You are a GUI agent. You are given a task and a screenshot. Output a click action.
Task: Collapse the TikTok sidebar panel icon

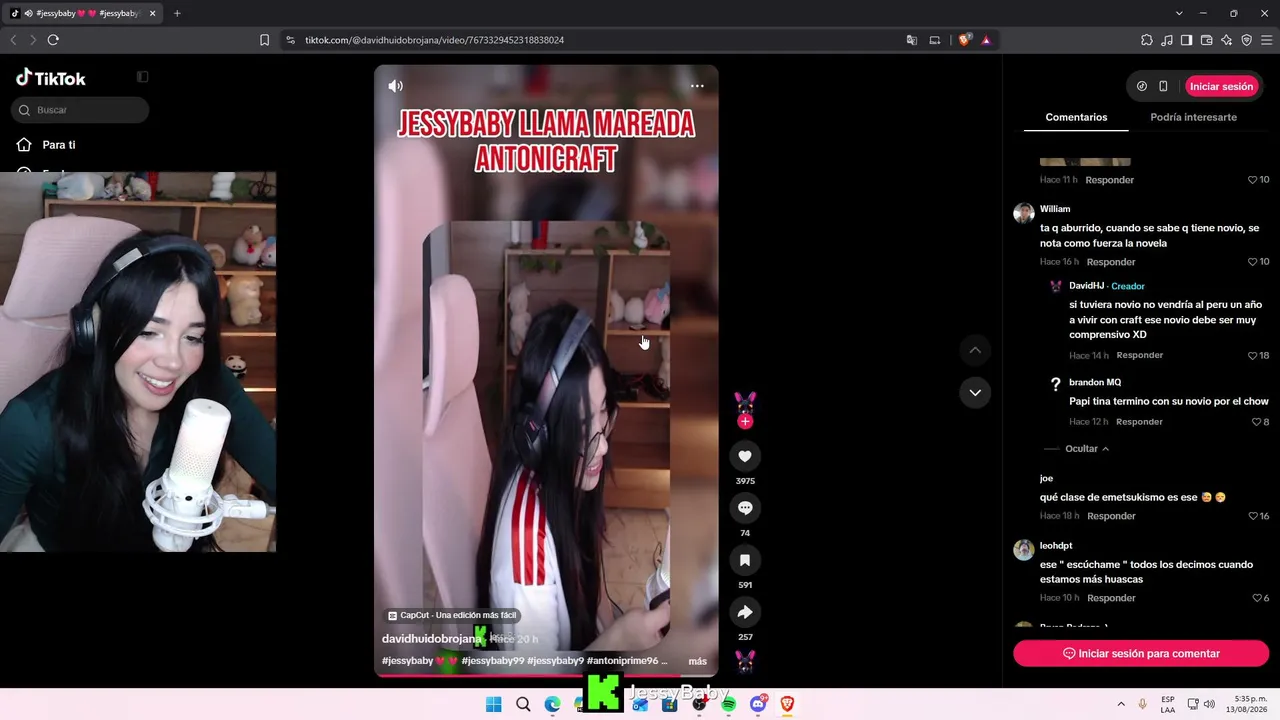pyautogui.click(x=143, y=77)
